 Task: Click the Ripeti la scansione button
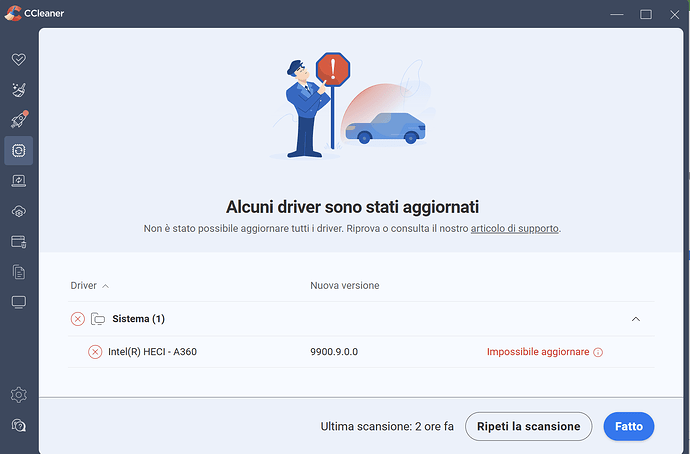[529, 426]
